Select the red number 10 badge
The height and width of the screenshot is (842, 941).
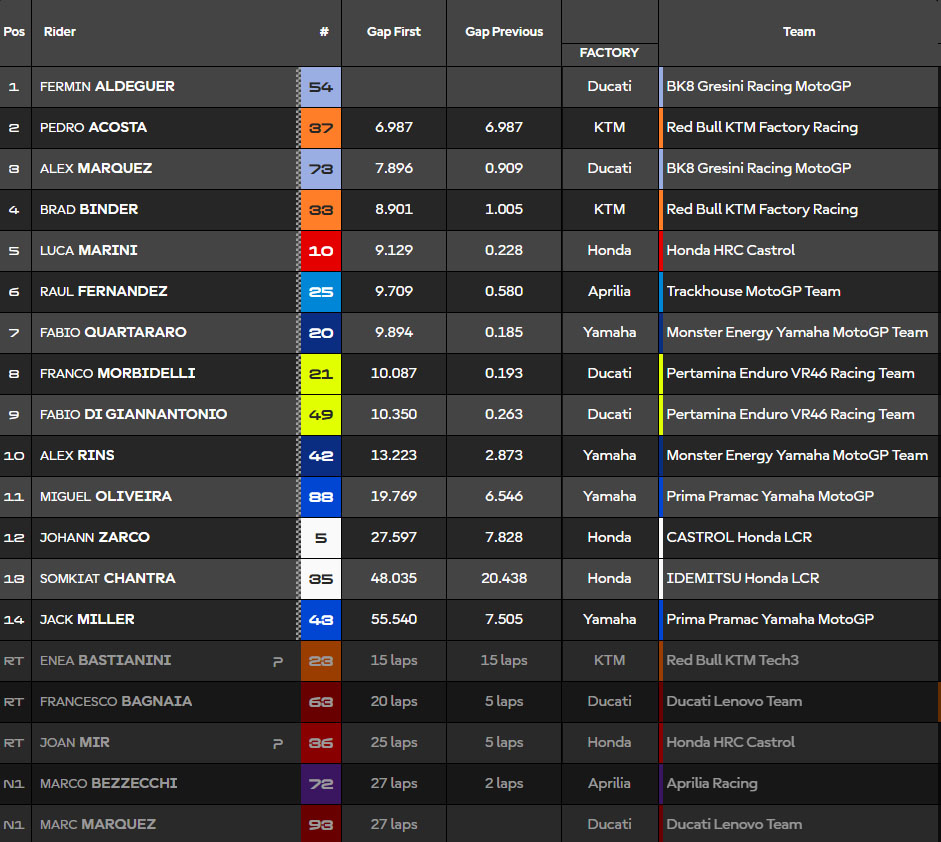(x=321, y=251)
